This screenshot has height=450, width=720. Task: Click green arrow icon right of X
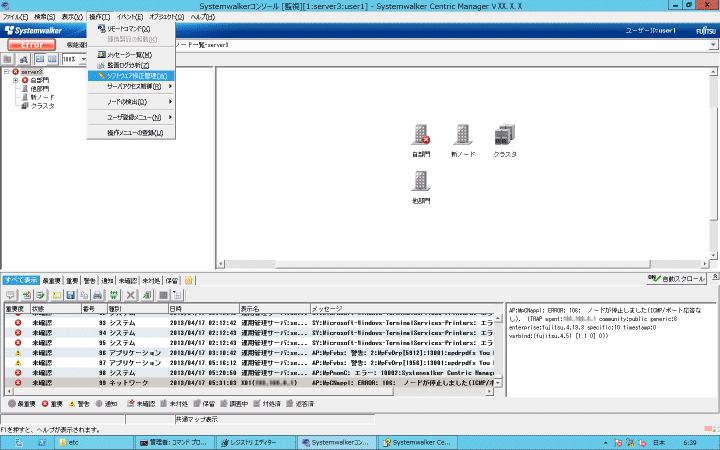coord(147,295)
